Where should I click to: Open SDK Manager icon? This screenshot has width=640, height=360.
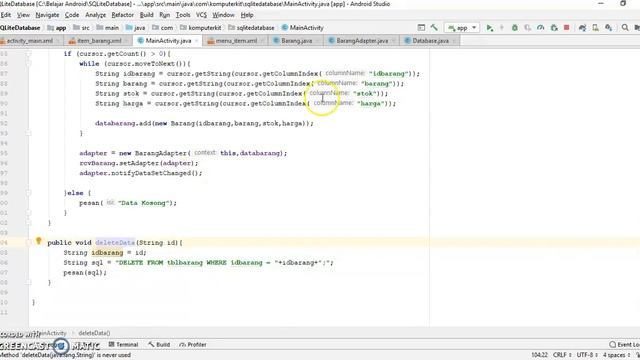(609, 28)
